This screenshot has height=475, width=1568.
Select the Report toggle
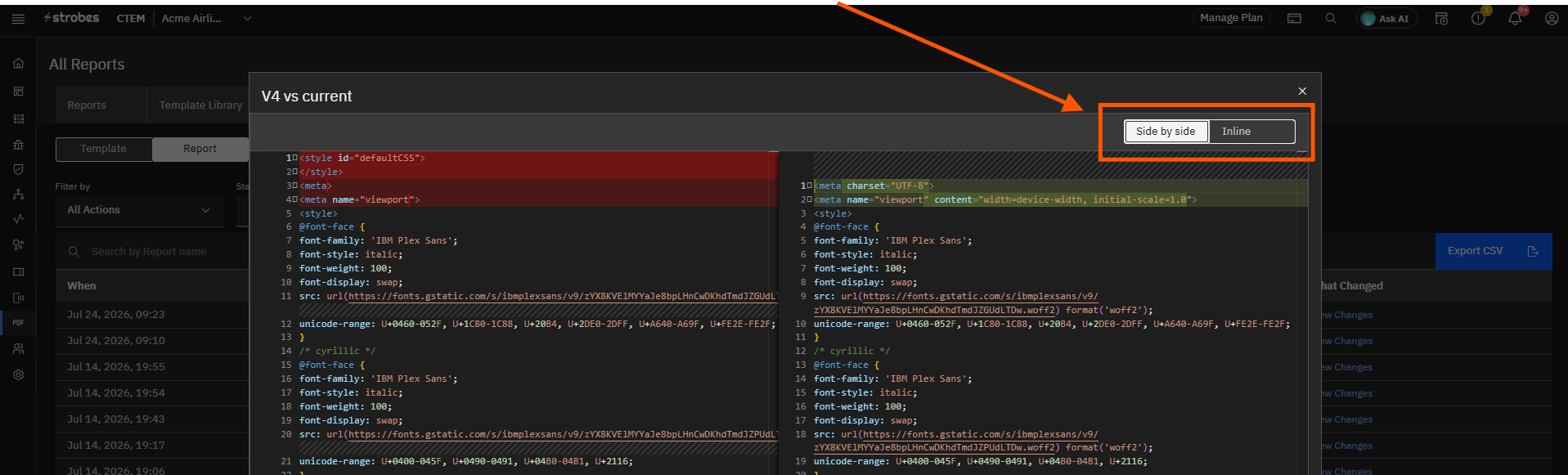coord(200,149)
